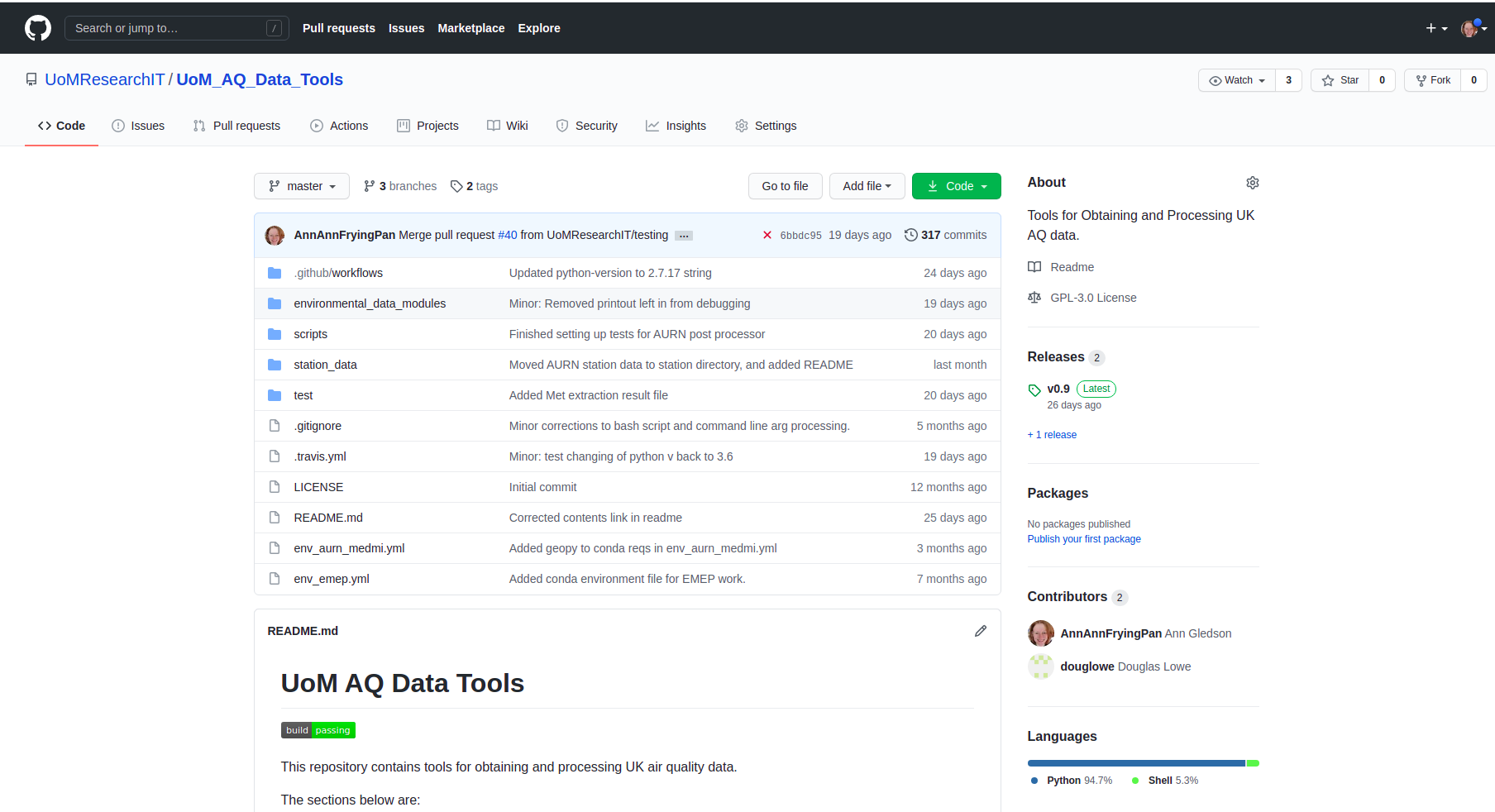The width and height of the screenshot is (1495, 812).
Task: Switch to the Issues tab
Action: [138, 126]
